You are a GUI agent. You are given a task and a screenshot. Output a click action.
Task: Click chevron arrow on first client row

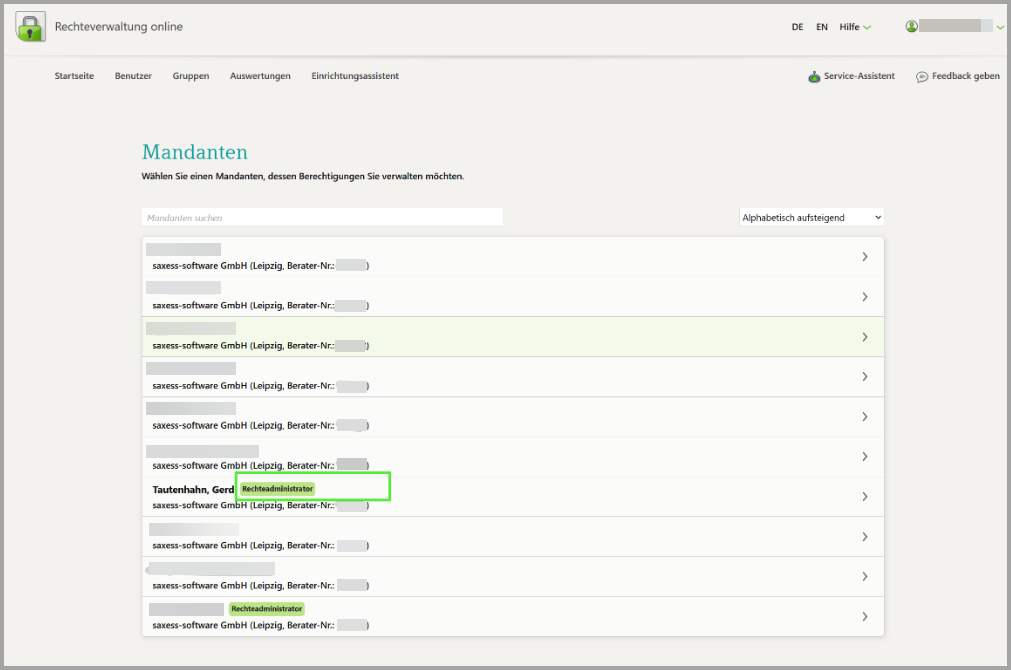pyautogui.click(x=864, y=257)
